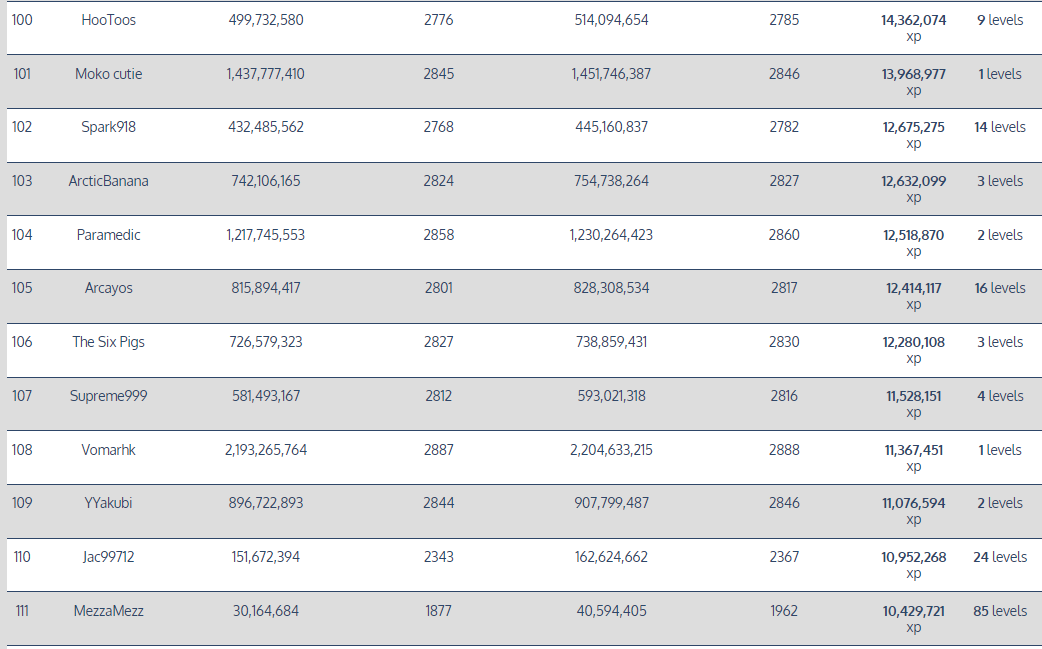
Task: Select the Jac99712 player name
Action: [x=108, y=557]
